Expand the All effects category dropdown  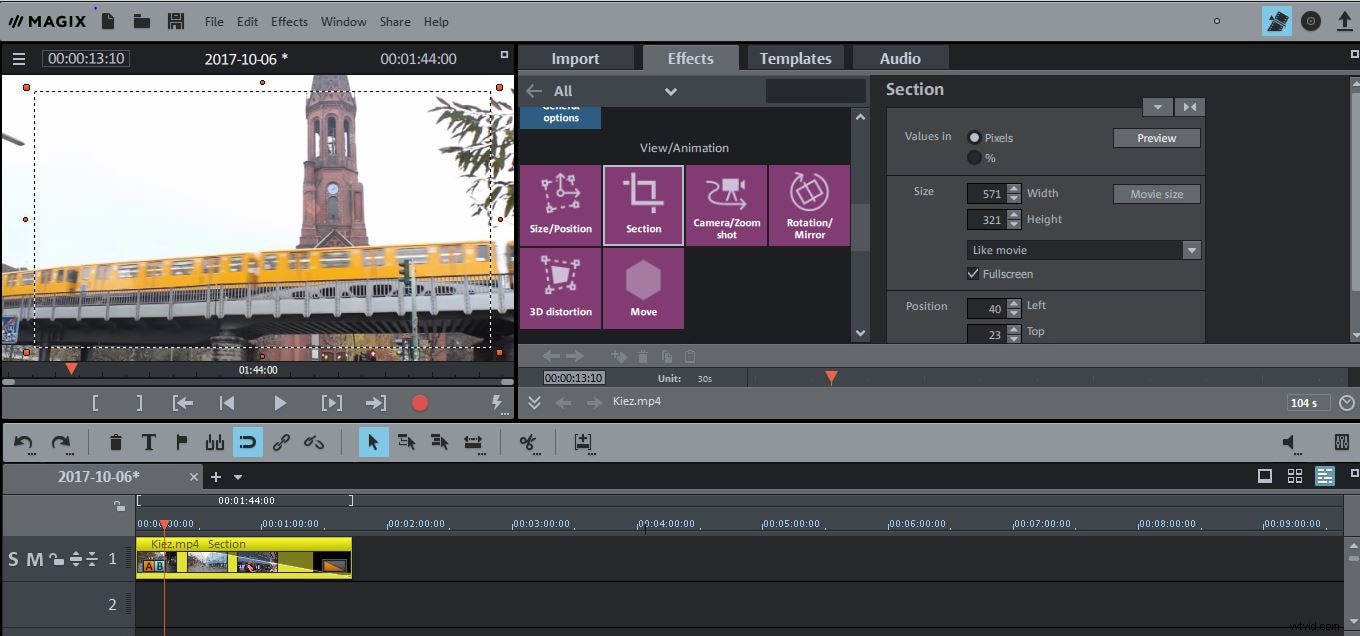point(670,90)
